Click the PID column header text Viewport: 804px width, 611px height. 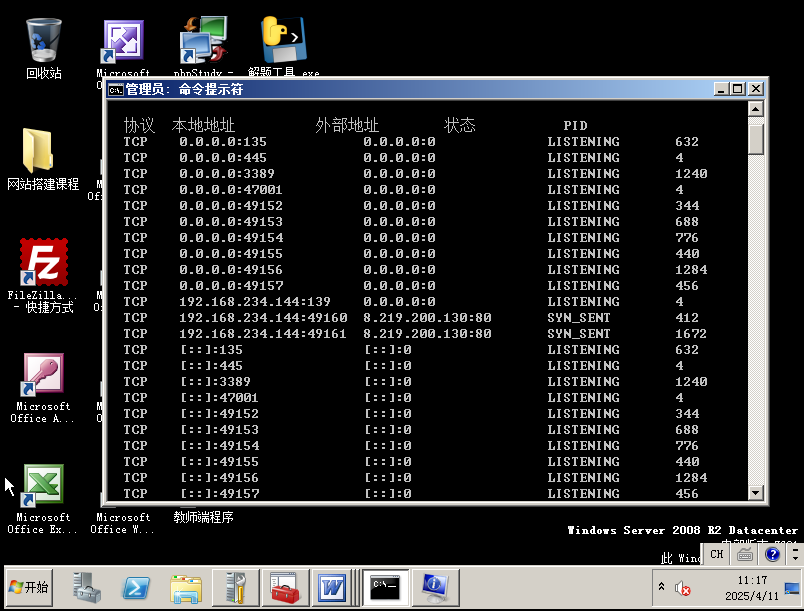click(575, 126)
